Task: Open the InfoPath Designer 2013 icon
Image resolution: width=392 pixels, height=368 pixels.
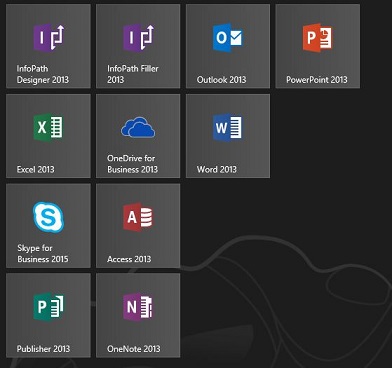Action: click(49, 37)
